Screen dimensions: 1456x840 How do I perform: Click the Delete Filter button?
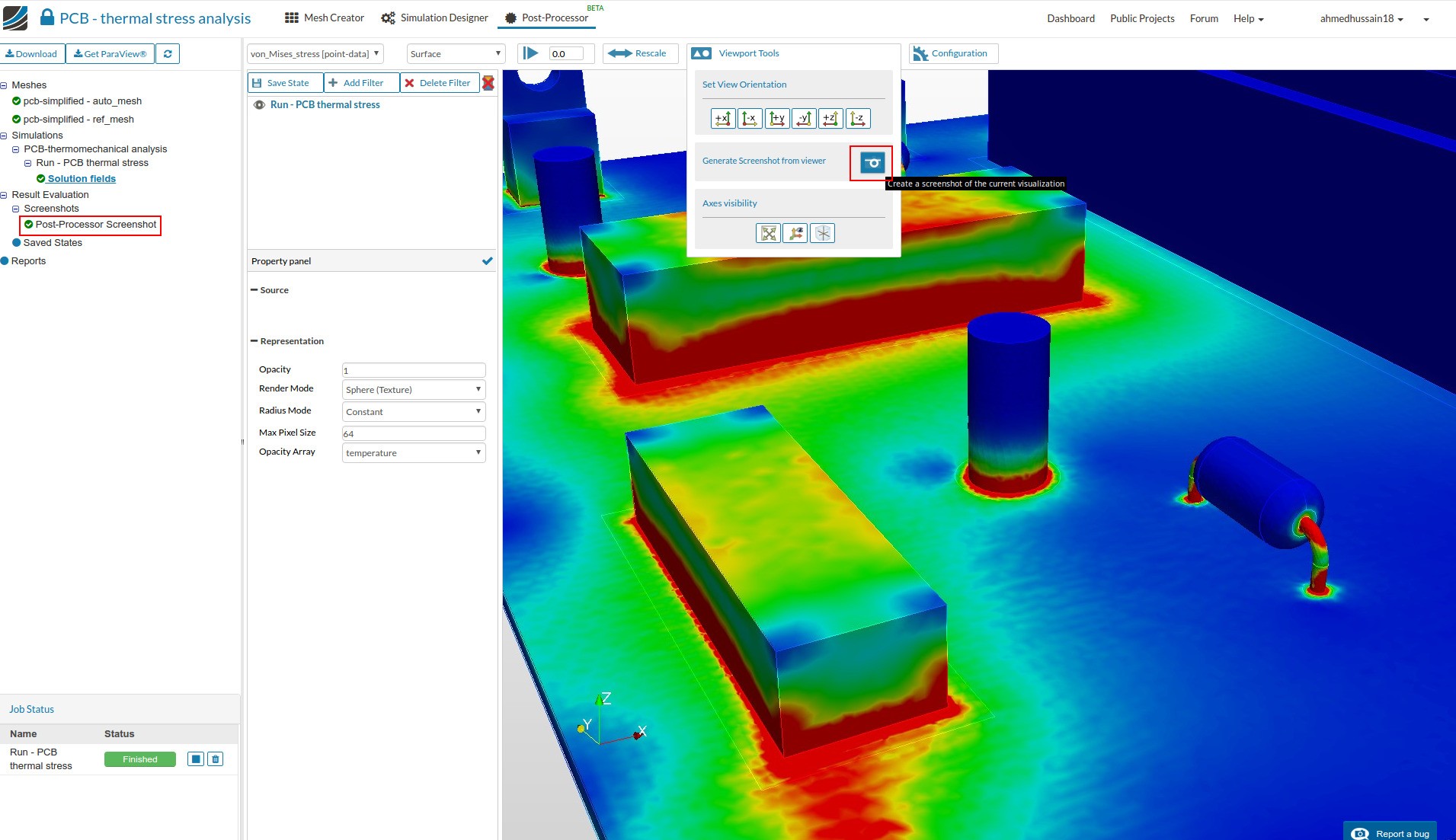tap(440, 83)
